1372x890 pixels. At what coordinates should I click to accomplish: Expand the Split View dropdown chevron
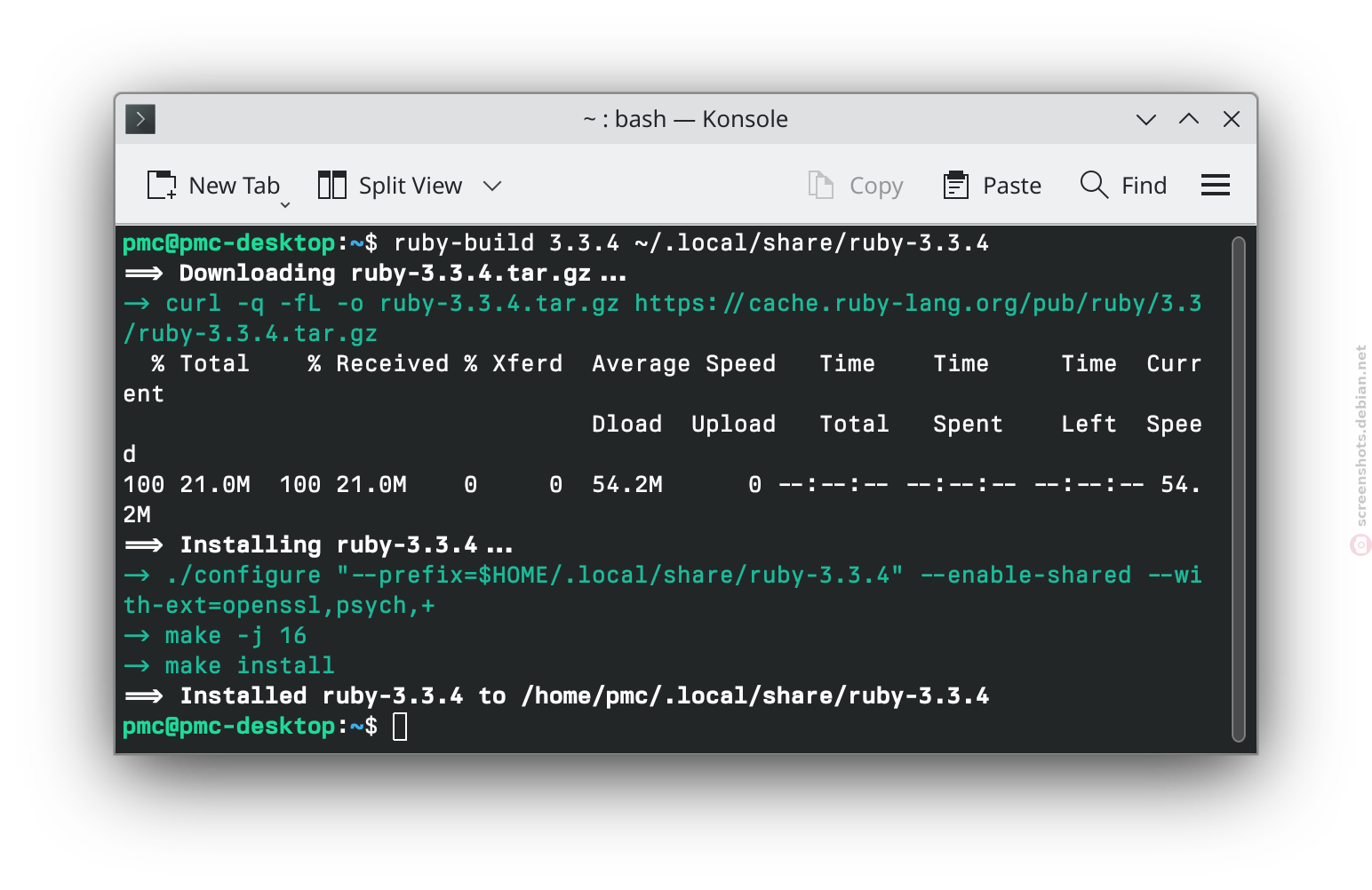click(492, 186)
